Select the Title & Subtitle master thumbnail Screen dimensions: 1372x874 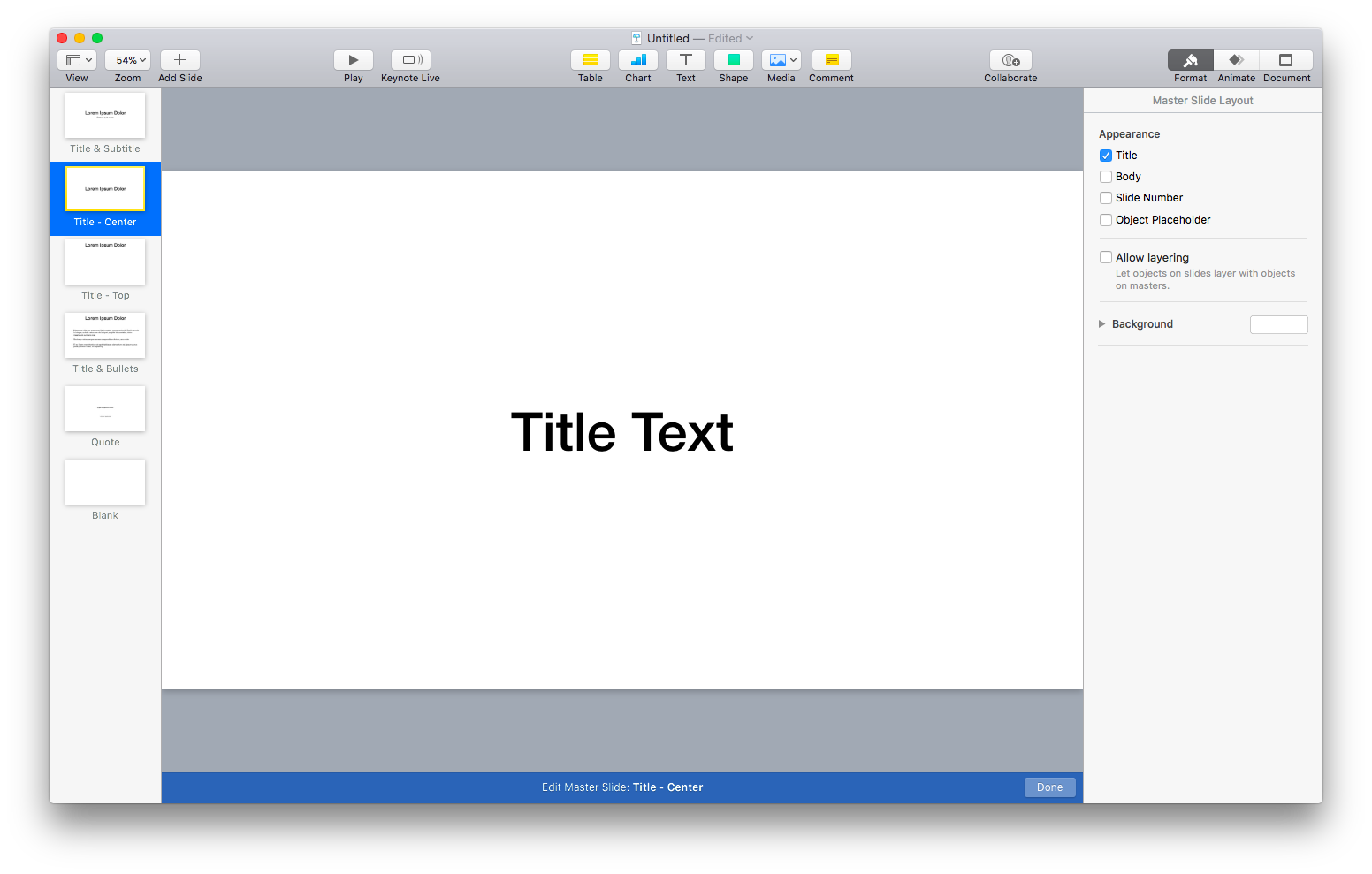[105, 116]
